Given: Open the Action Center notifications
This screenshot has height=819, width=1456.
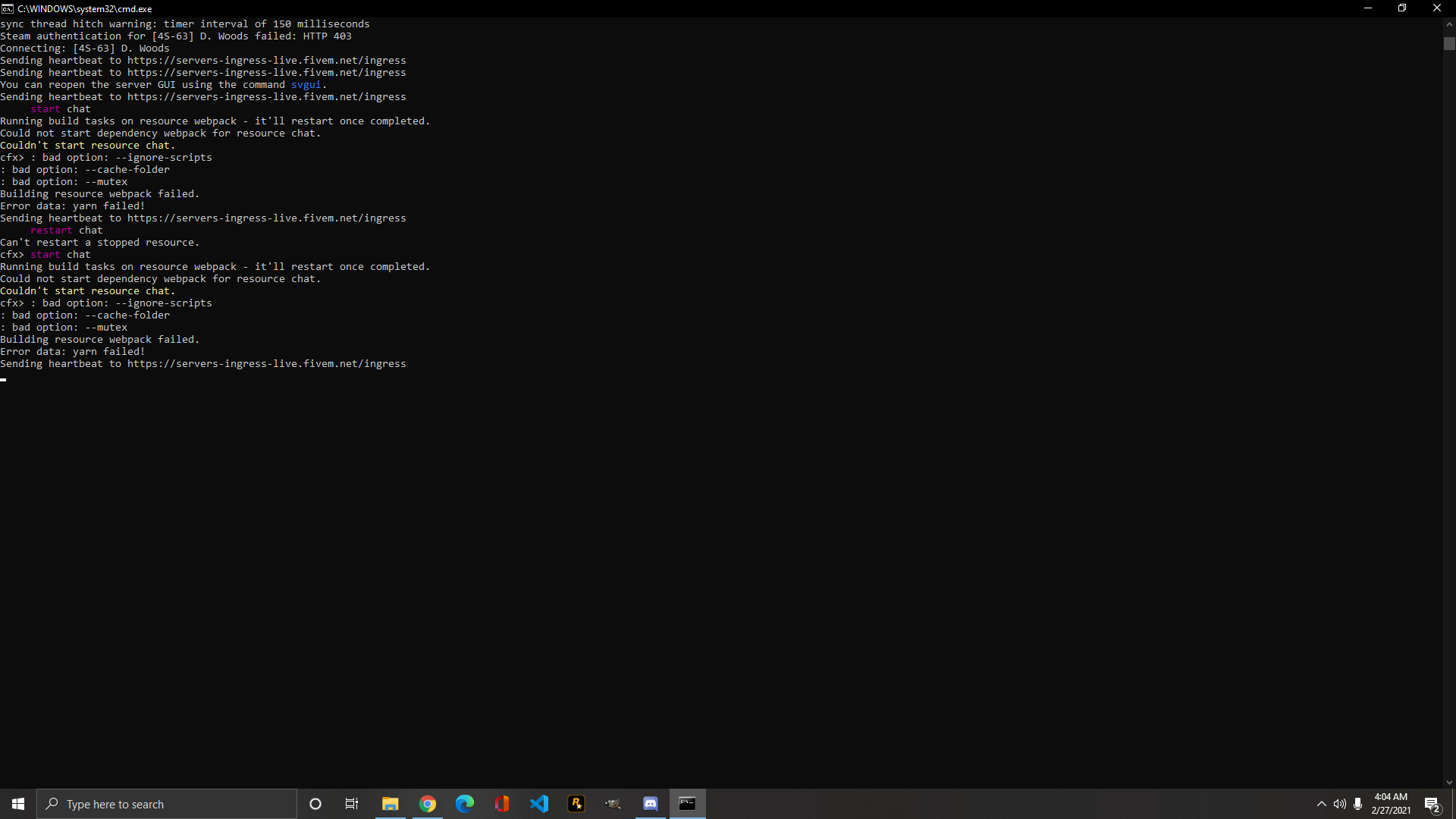Looking at the screenshot, I should pyautogui.click(x=1432, y=804).
